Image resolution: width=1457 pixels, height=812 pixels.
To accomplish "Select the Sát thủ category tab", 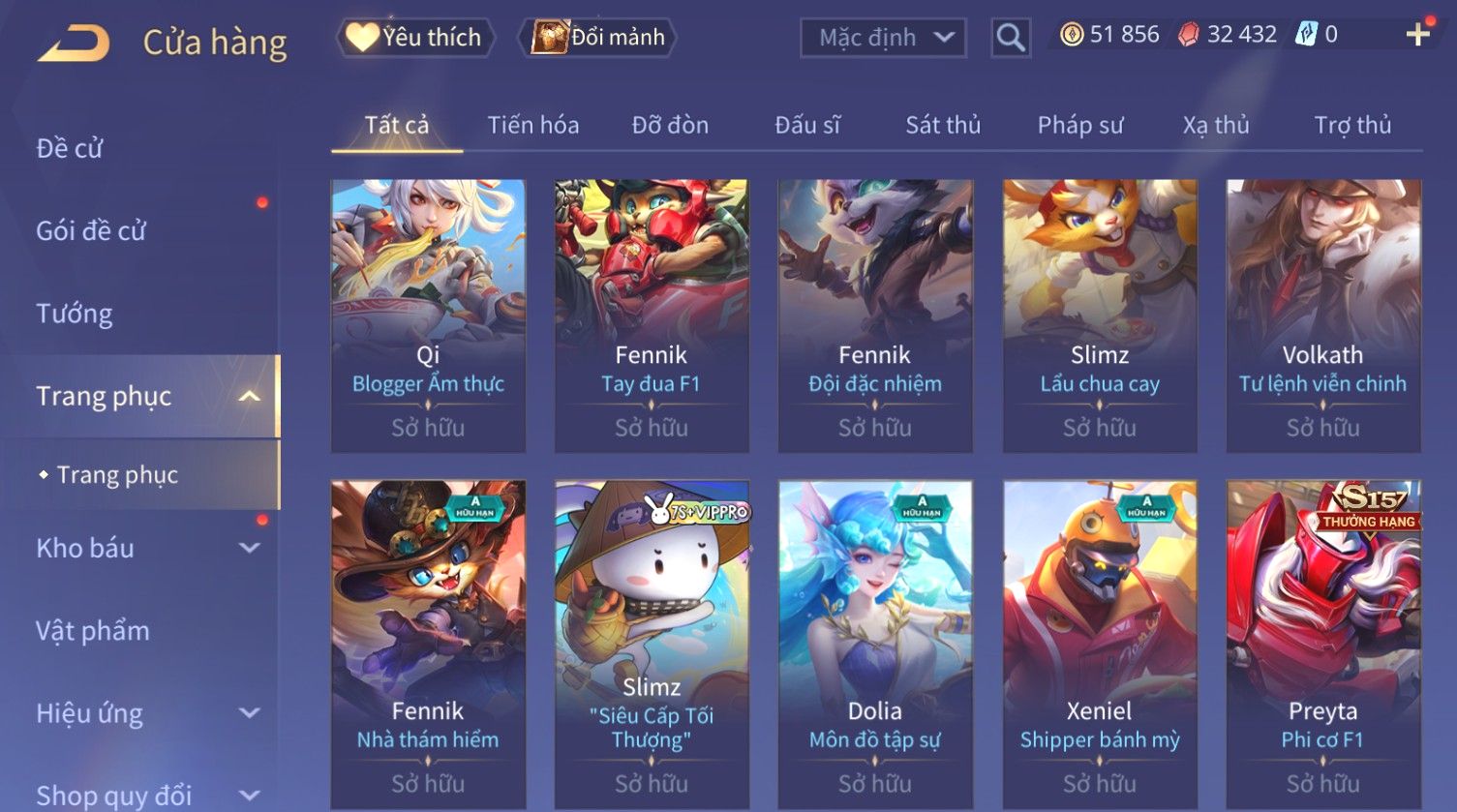I will [x=943, y=125].
